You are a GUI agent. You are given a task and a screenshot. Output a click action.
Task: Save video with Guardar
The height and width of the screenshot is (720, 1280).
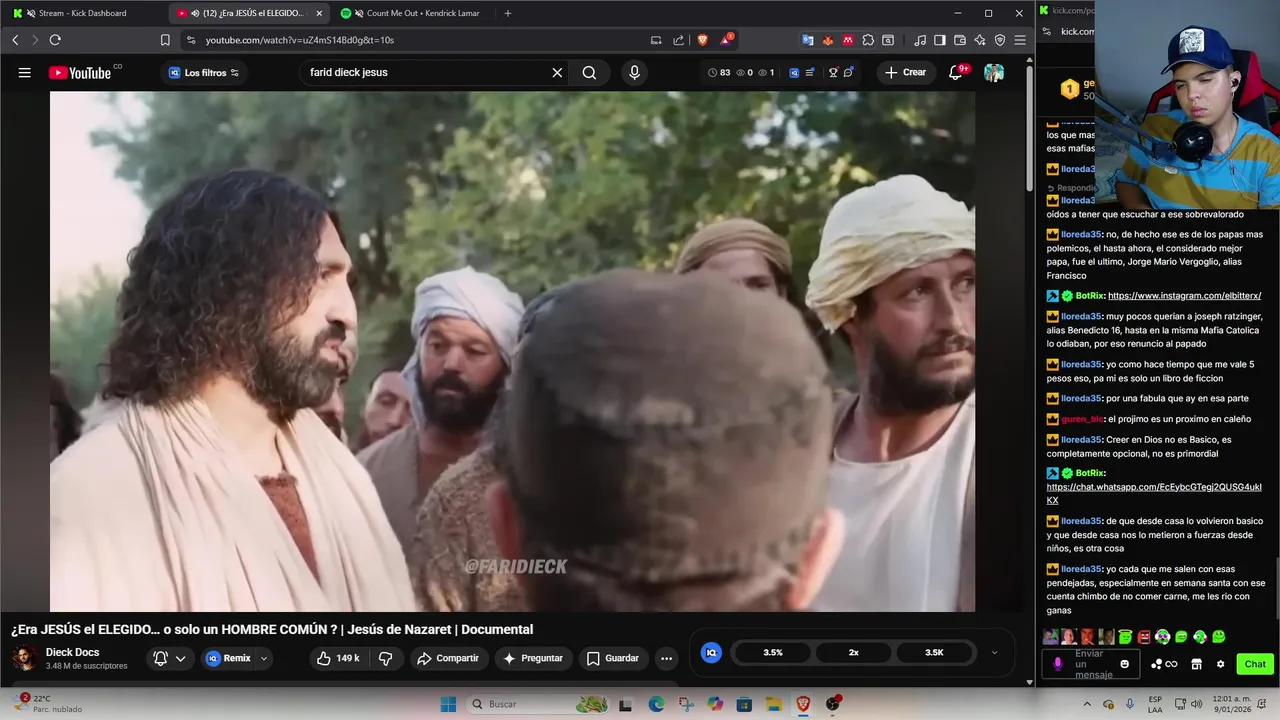click(612, 658)
